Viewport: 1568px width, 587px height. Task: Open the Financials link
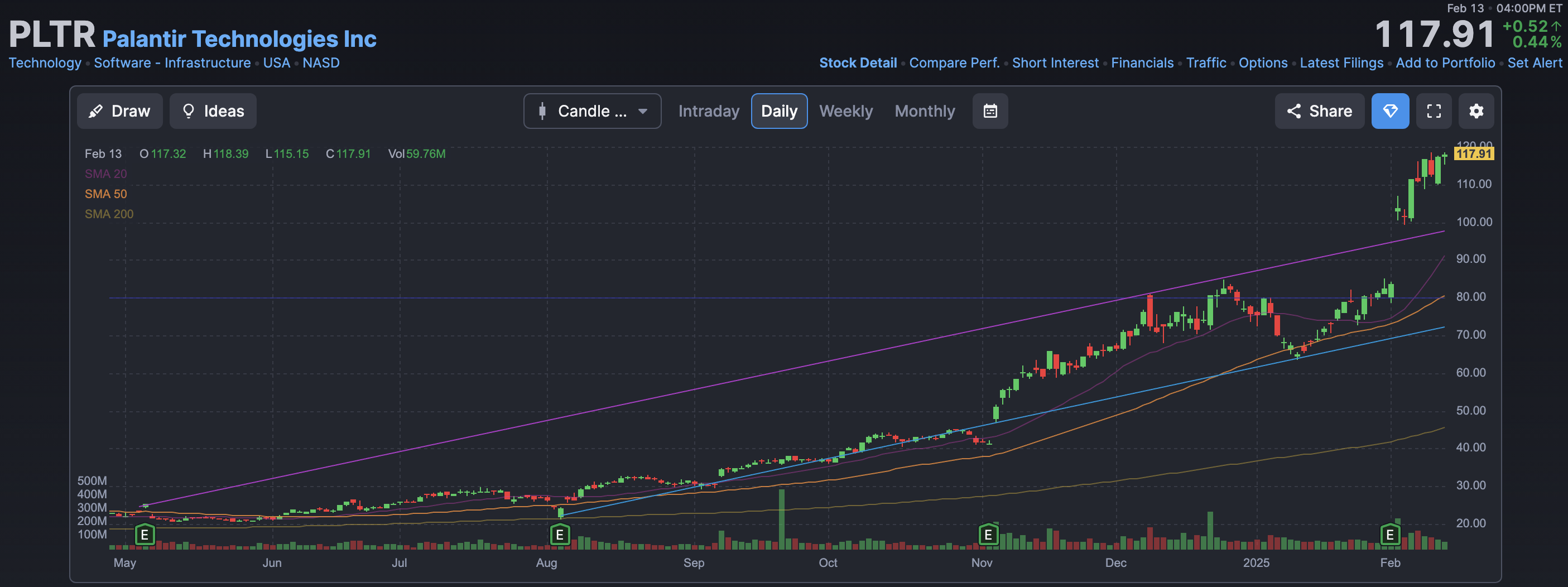coord(1142,62)
